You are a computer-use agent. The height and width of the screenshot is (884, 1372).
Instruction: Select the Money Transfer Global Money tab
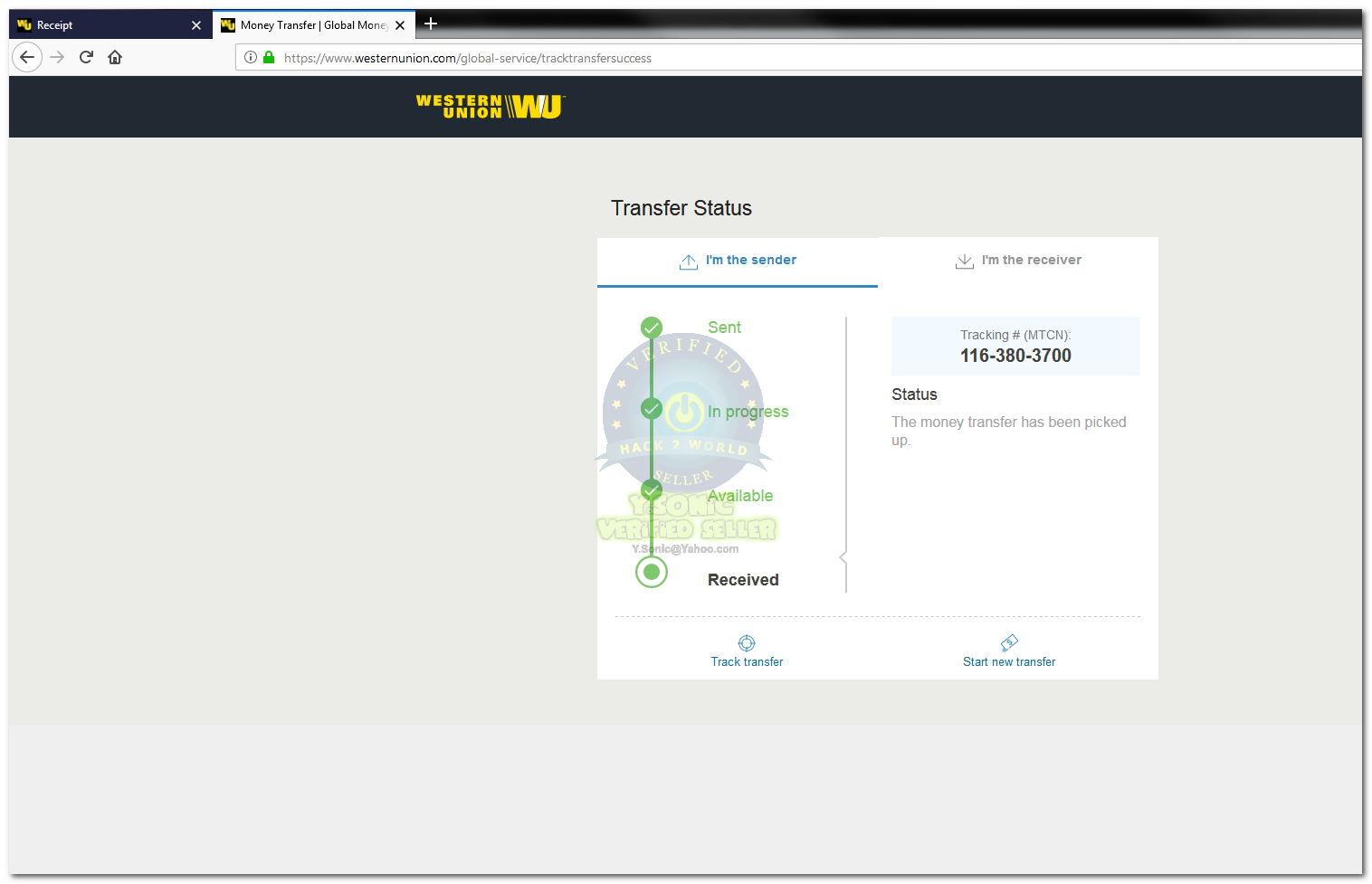[314, 25]
